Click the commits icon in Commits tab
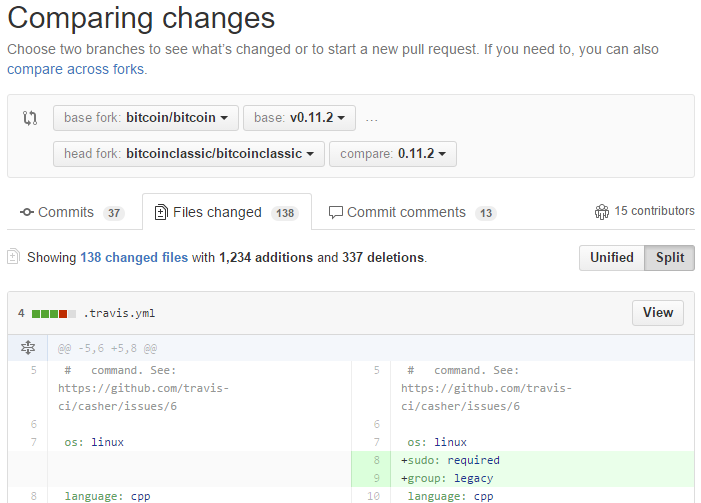 click(27, 212)
